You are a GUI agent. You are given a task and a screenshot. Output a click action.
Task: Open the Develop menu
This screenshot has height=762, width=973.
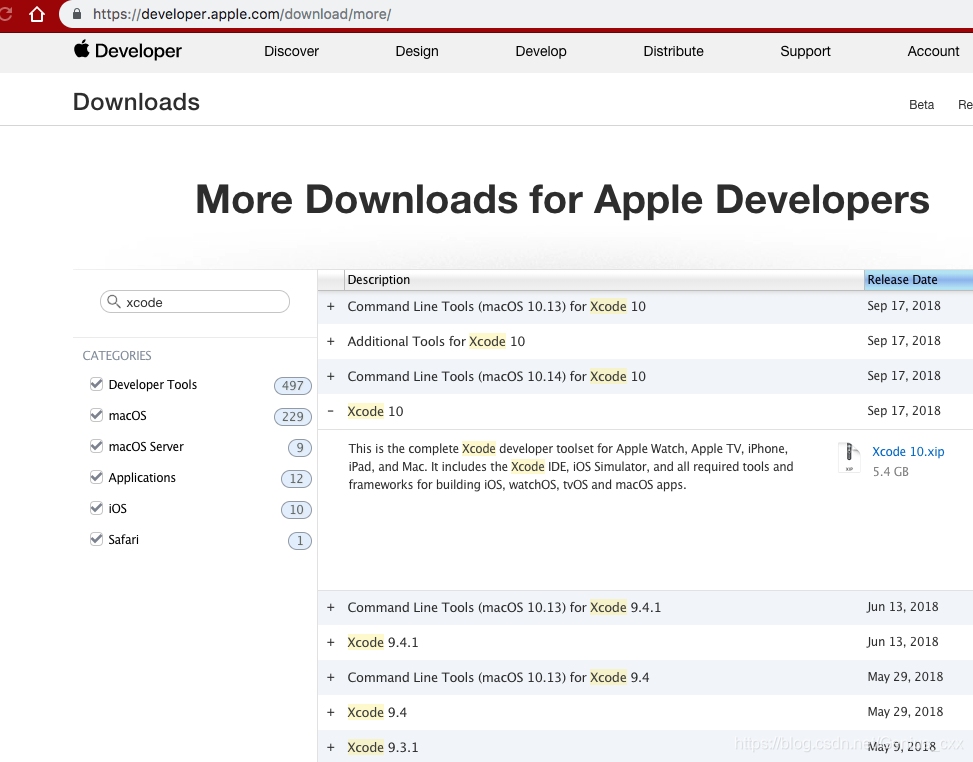(x=541, y=52)
